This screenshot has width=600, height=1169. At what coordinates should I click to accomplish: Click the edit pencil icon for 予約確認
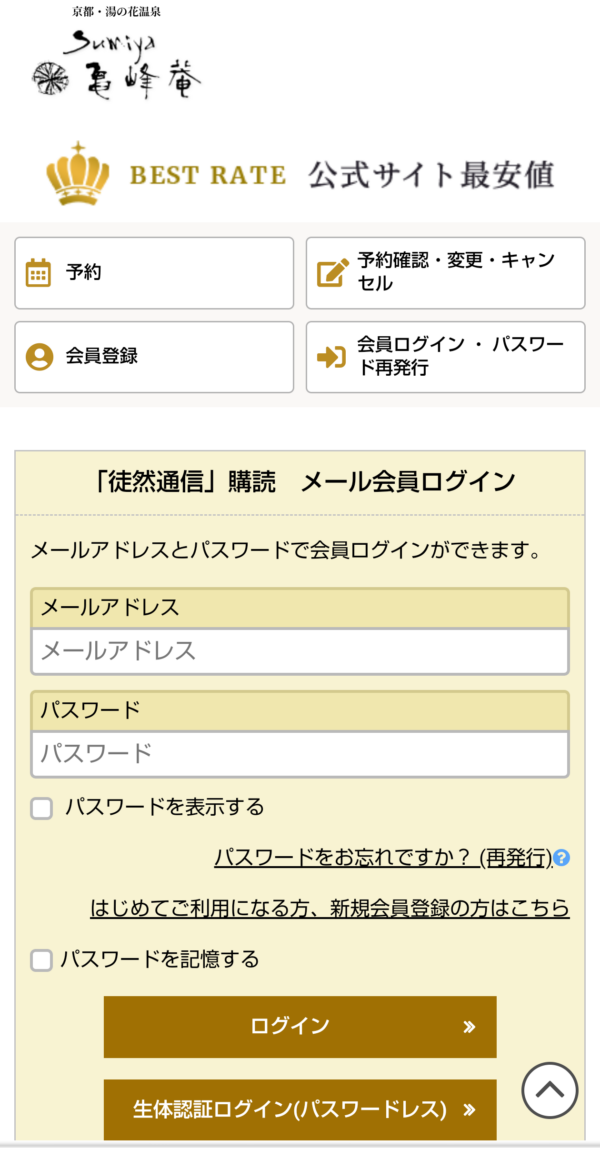tap(333, 273)
